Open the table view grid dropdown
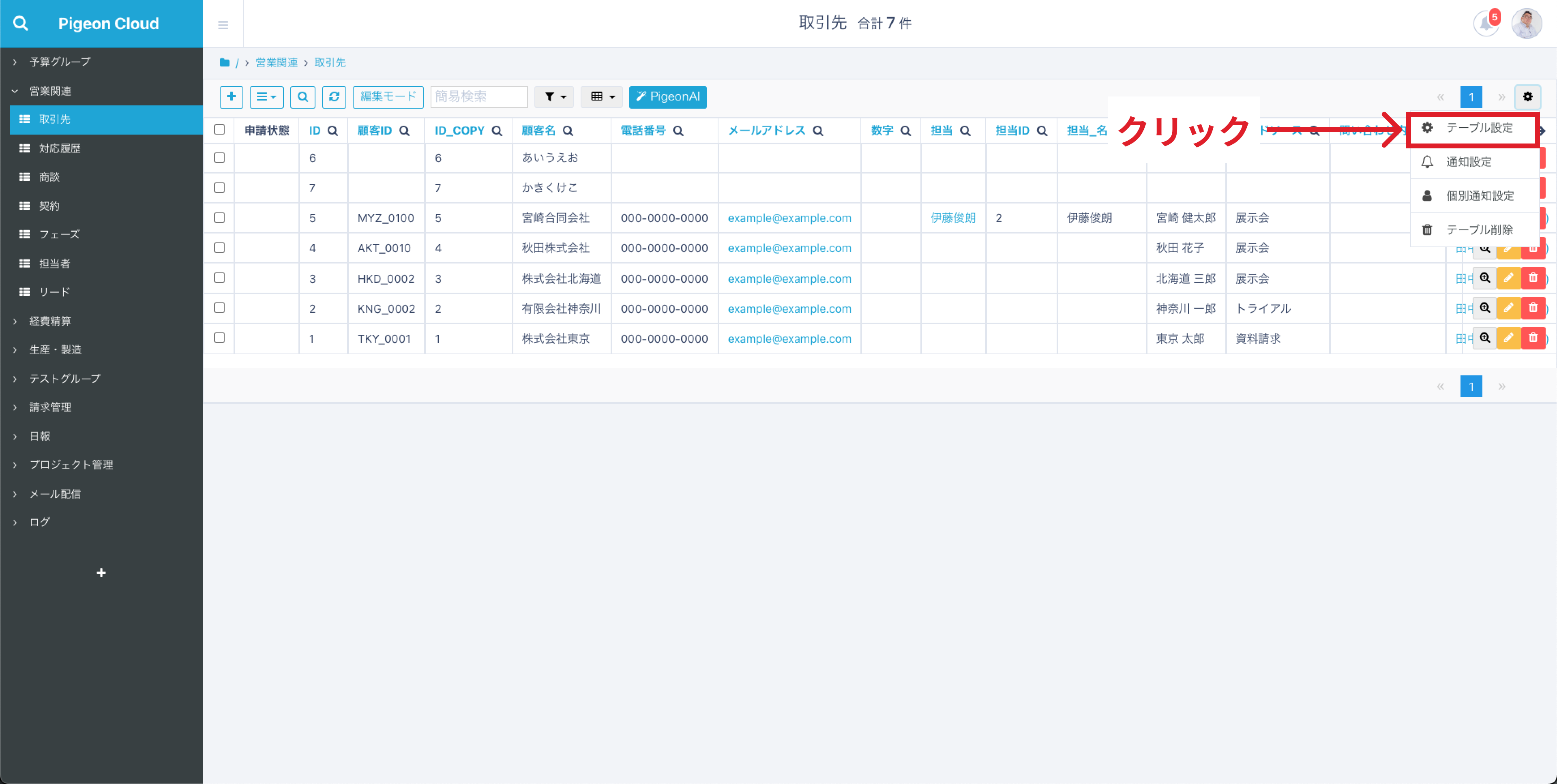This screenshot has width=1557, height=784. click(602, 97)
